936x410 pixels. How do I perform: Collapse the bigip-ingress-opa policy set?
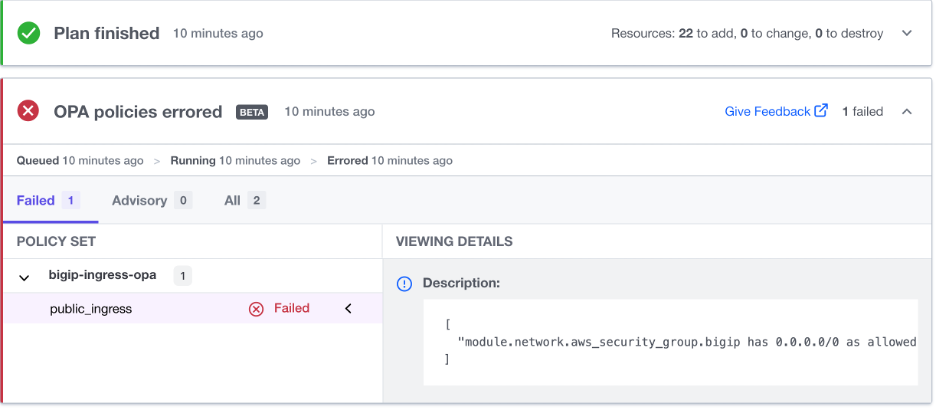(x=25, y=276)
